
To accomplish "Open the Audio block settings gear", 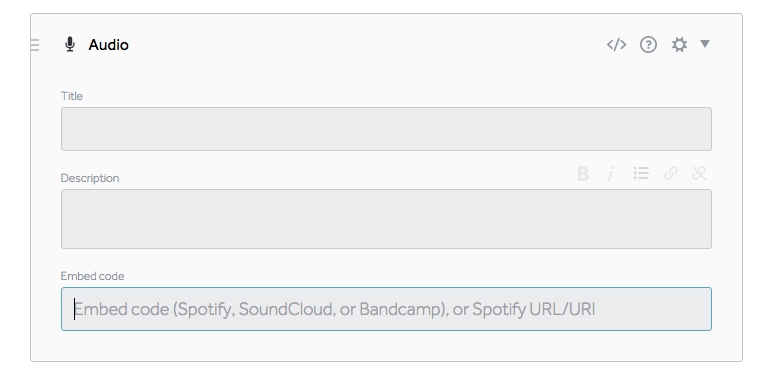I will [x=679, y=45].
